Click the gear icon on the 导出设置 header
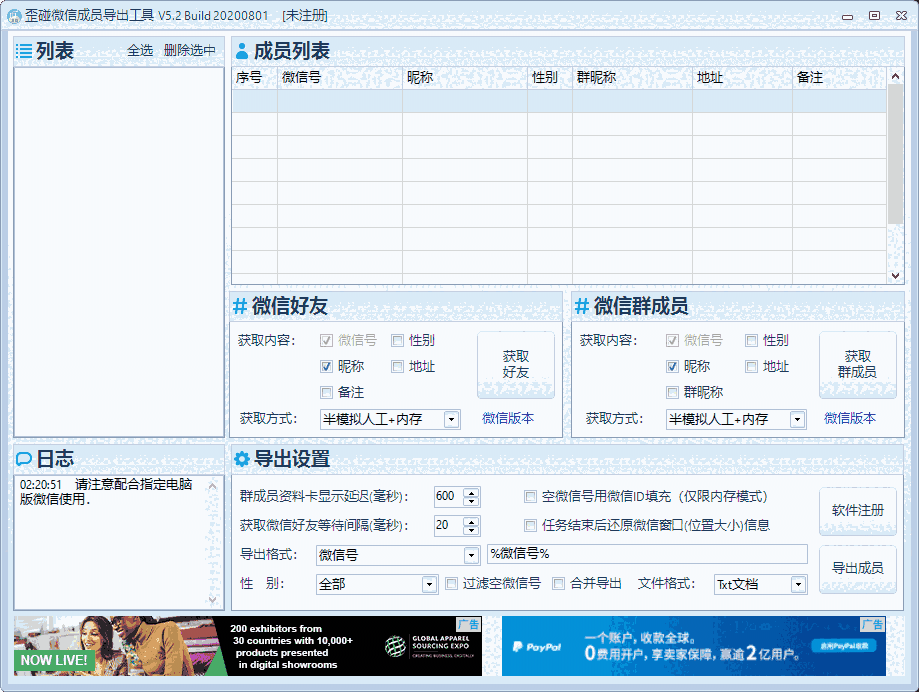The image size is (919, 692). (x=240, y=456)
